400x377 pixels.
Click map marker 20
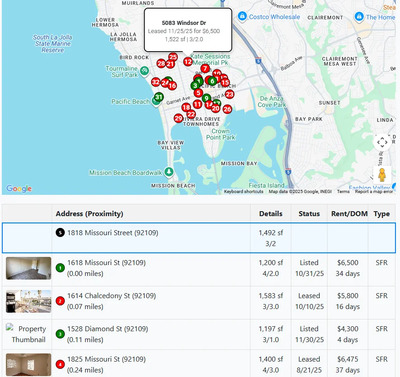click(216, 108)
